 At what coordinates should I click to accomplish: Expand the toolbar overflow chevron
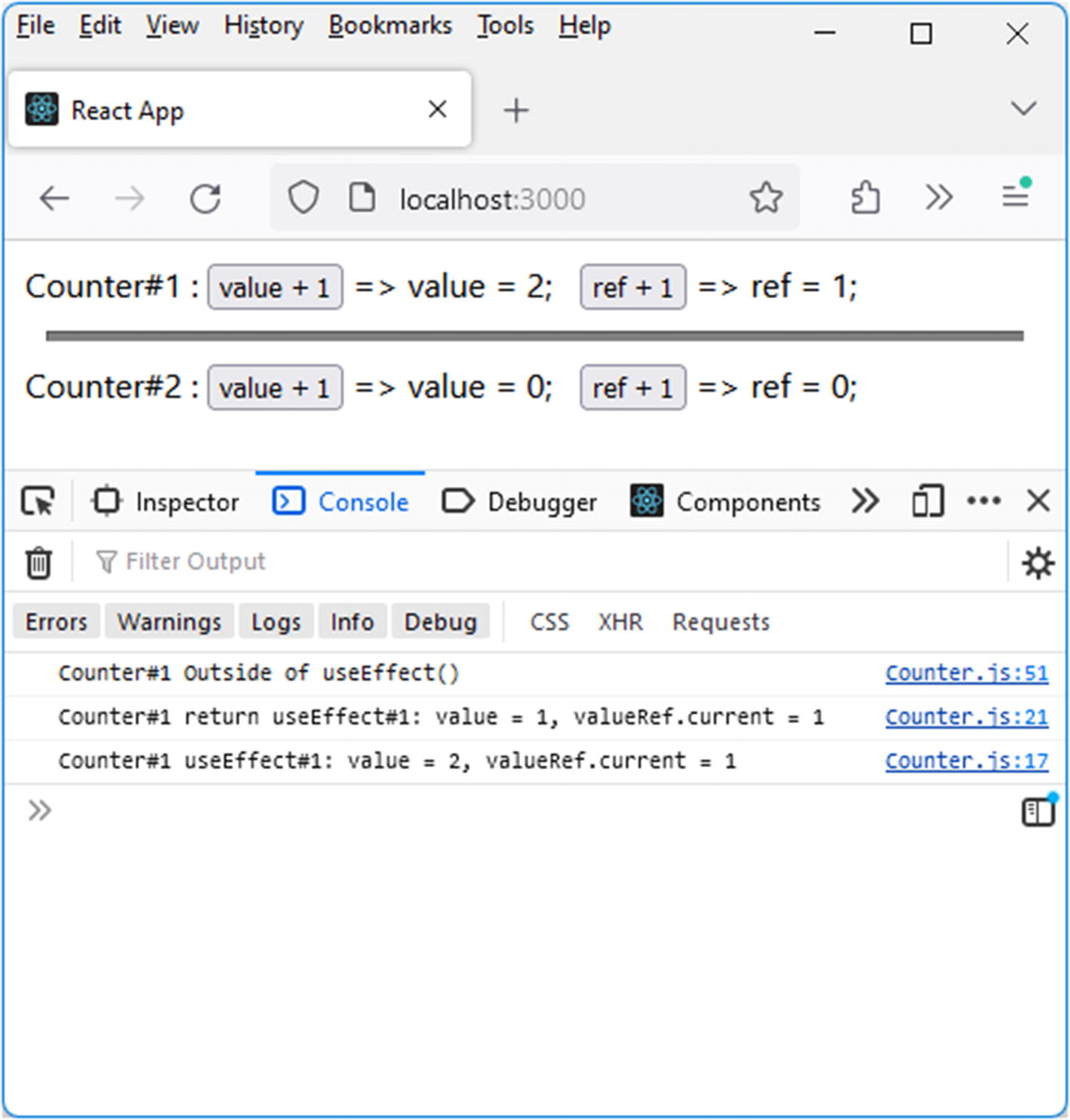point(939,198)
